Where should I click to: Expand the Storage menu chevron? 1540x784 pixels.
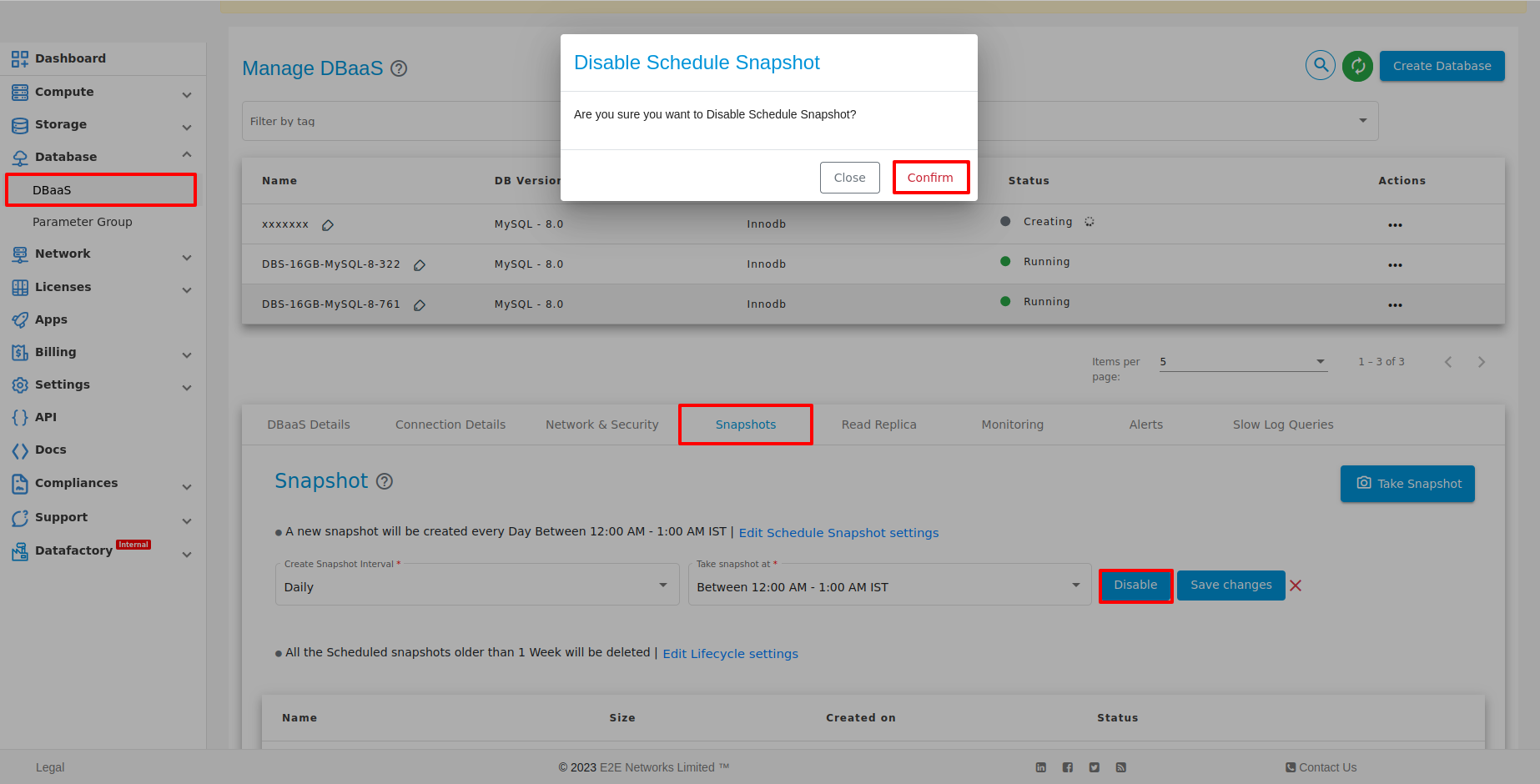187,128
